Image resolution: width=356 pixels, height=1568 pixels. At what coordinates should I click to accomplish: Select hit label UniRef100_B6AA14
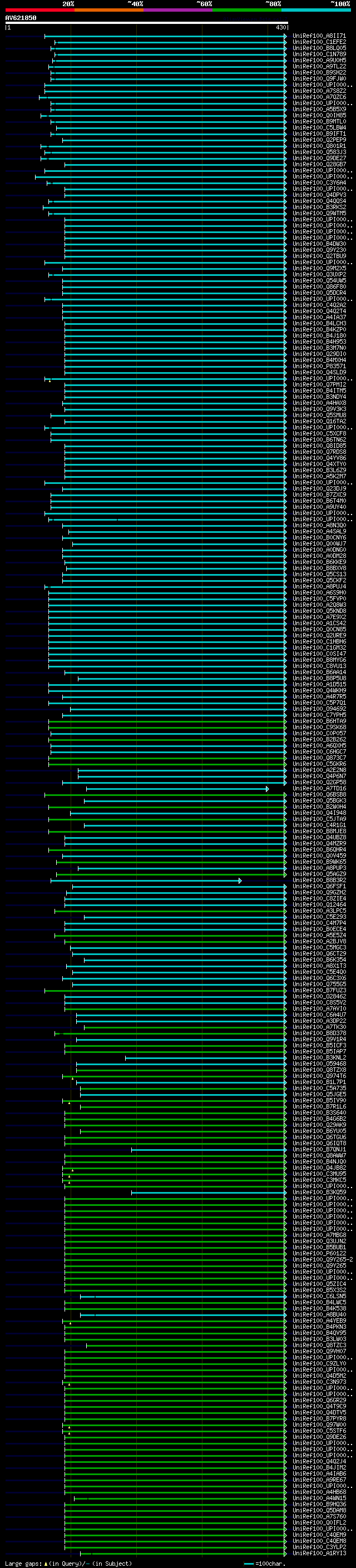click(319, 672)
